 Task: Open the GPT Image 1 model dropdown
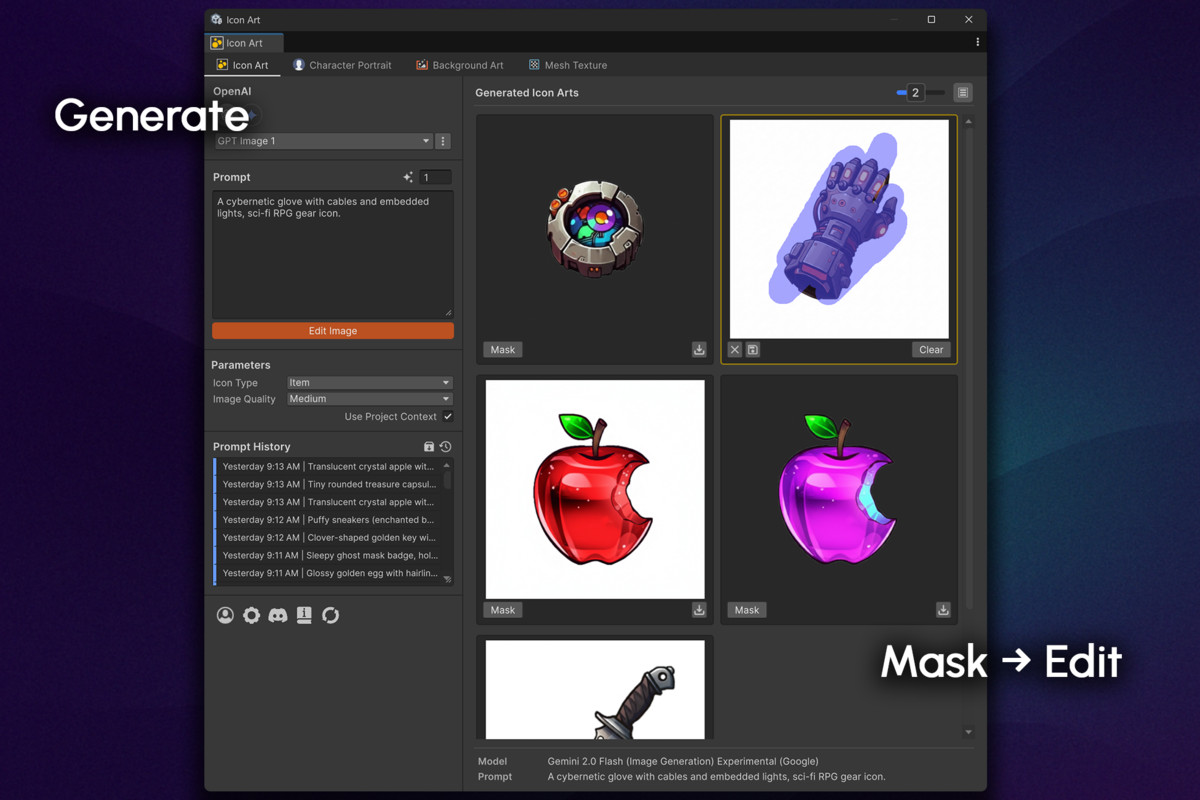pyautogui.click(x=322, y=141)
